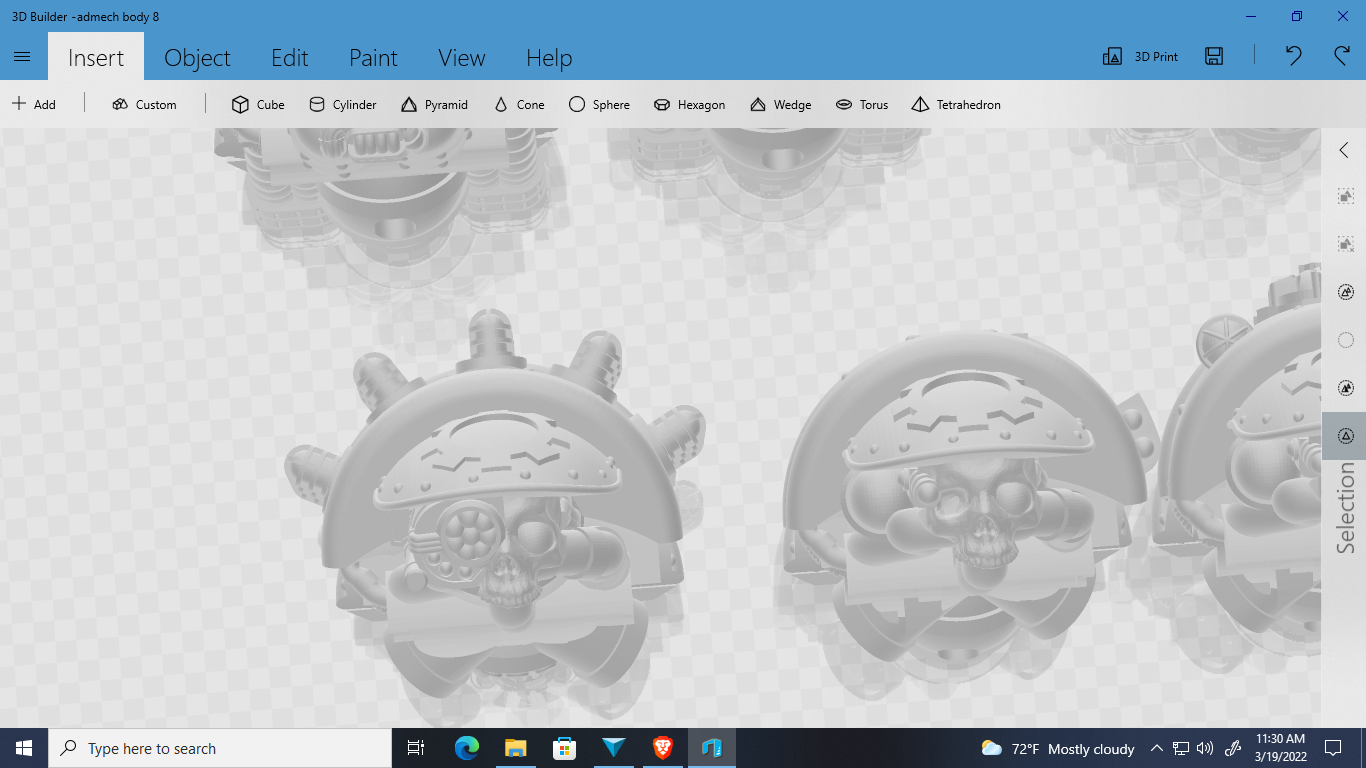Click the taskbar search box
The width and height of the screenshot is (1366, 768).
(x=220, y=748)
